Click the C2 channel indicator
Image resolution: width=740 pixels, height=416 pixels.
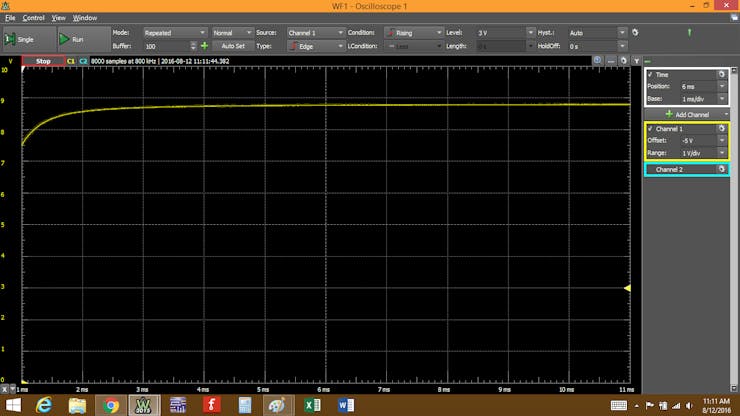coord(83,61)
